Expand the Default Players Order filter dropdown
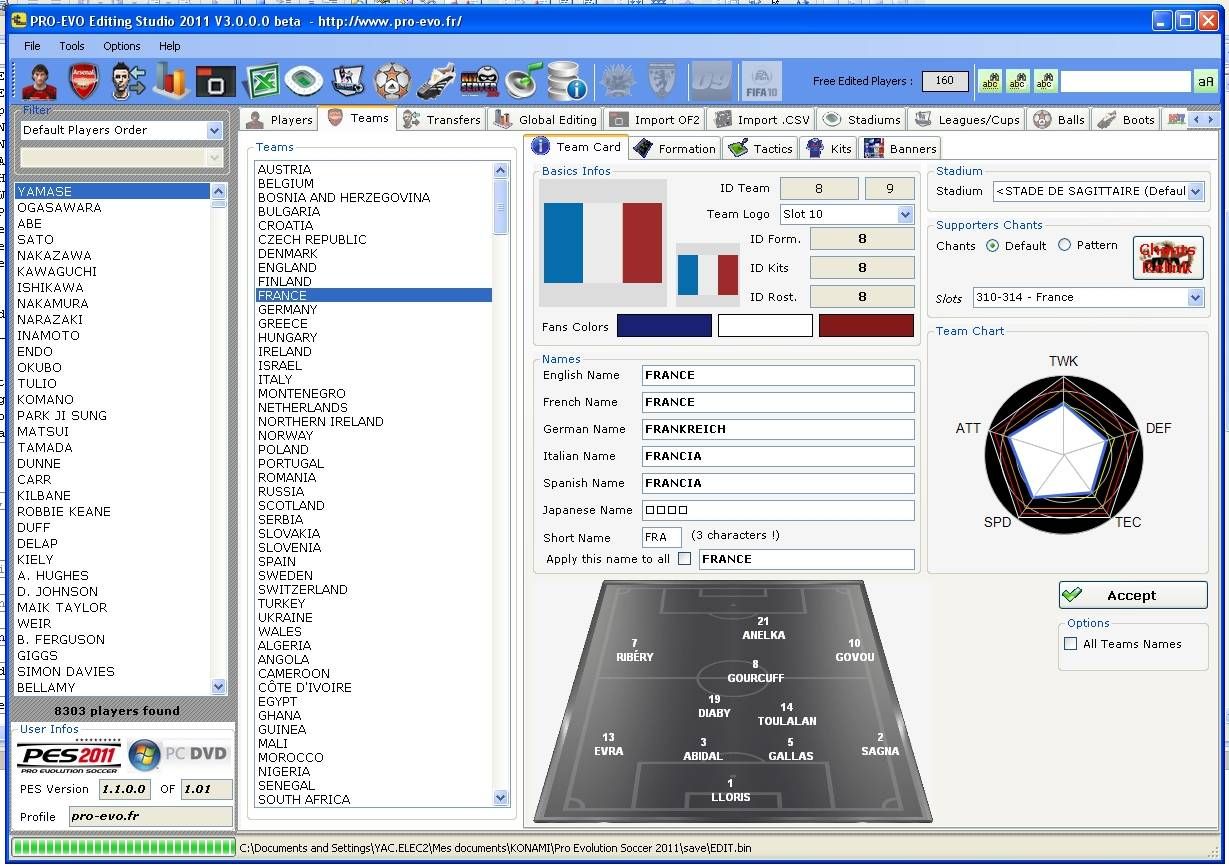 coord(214,130)
